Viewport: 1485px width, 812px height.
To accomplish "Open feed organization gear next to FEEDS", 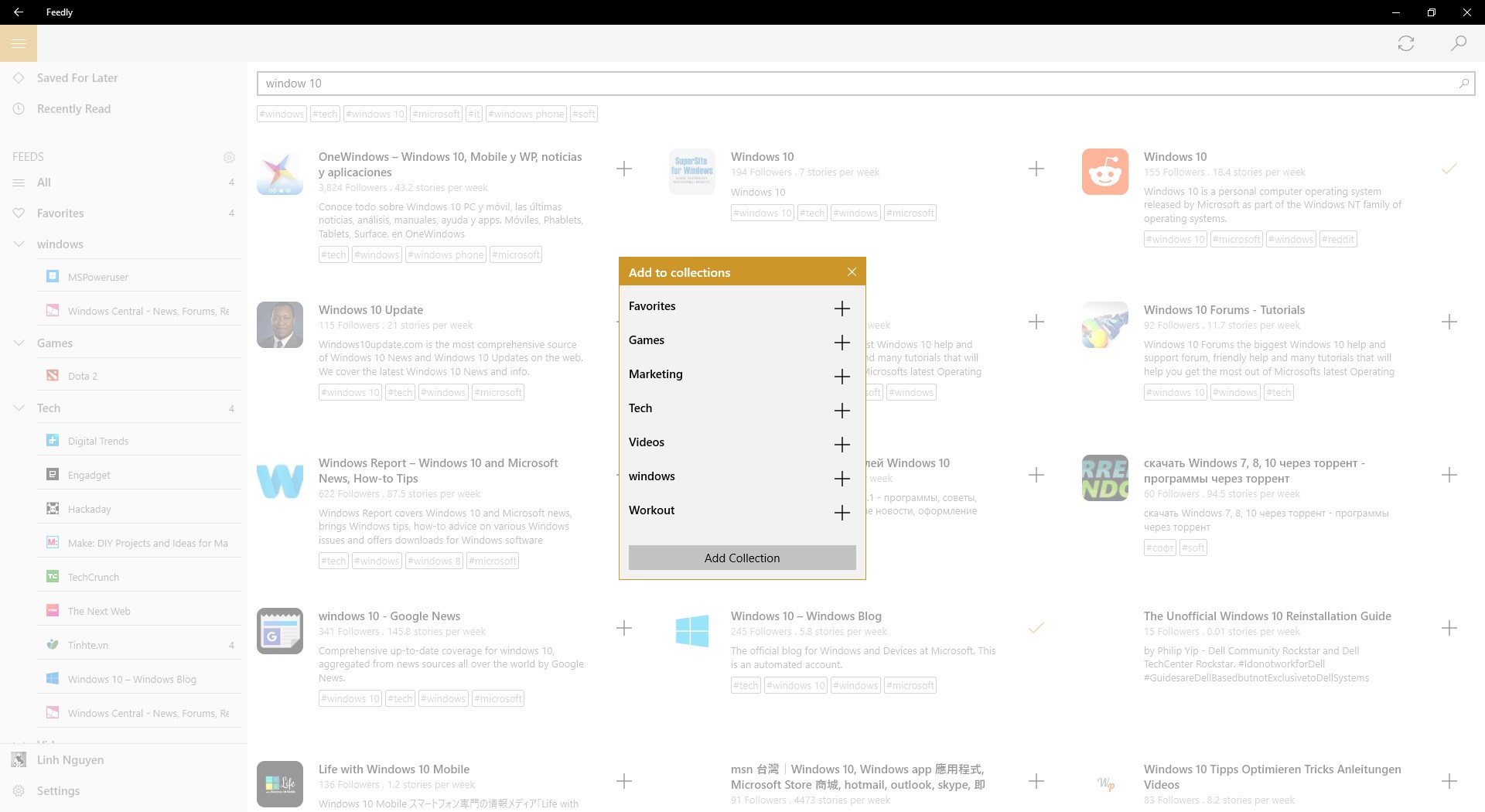I will [229, 157].
